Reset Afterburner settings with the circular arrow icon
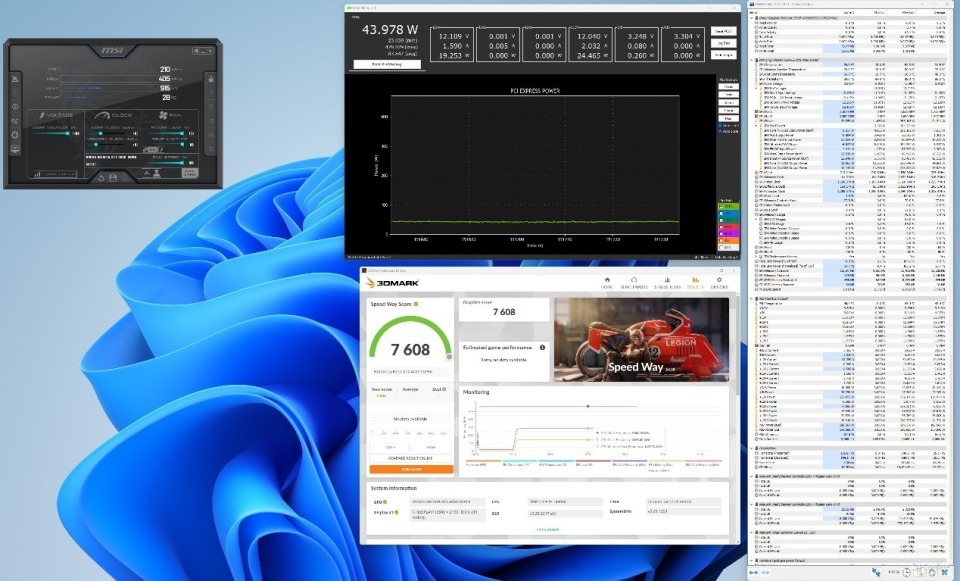 (x=101, y=178)
